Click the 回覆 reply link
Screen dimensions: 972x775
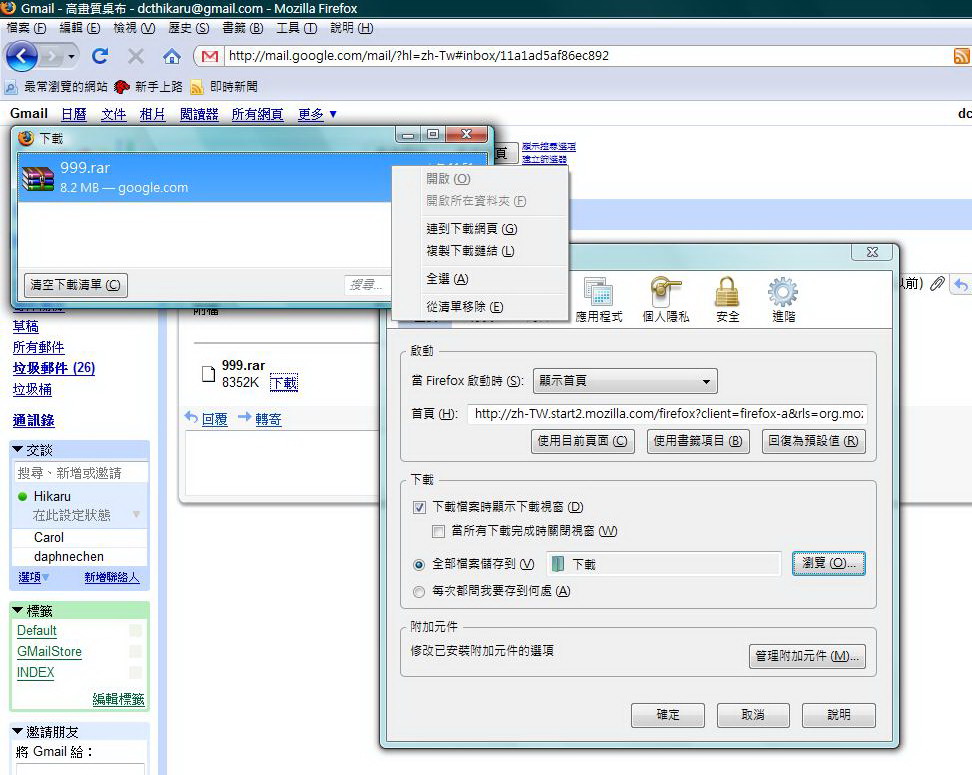[214, 419]
